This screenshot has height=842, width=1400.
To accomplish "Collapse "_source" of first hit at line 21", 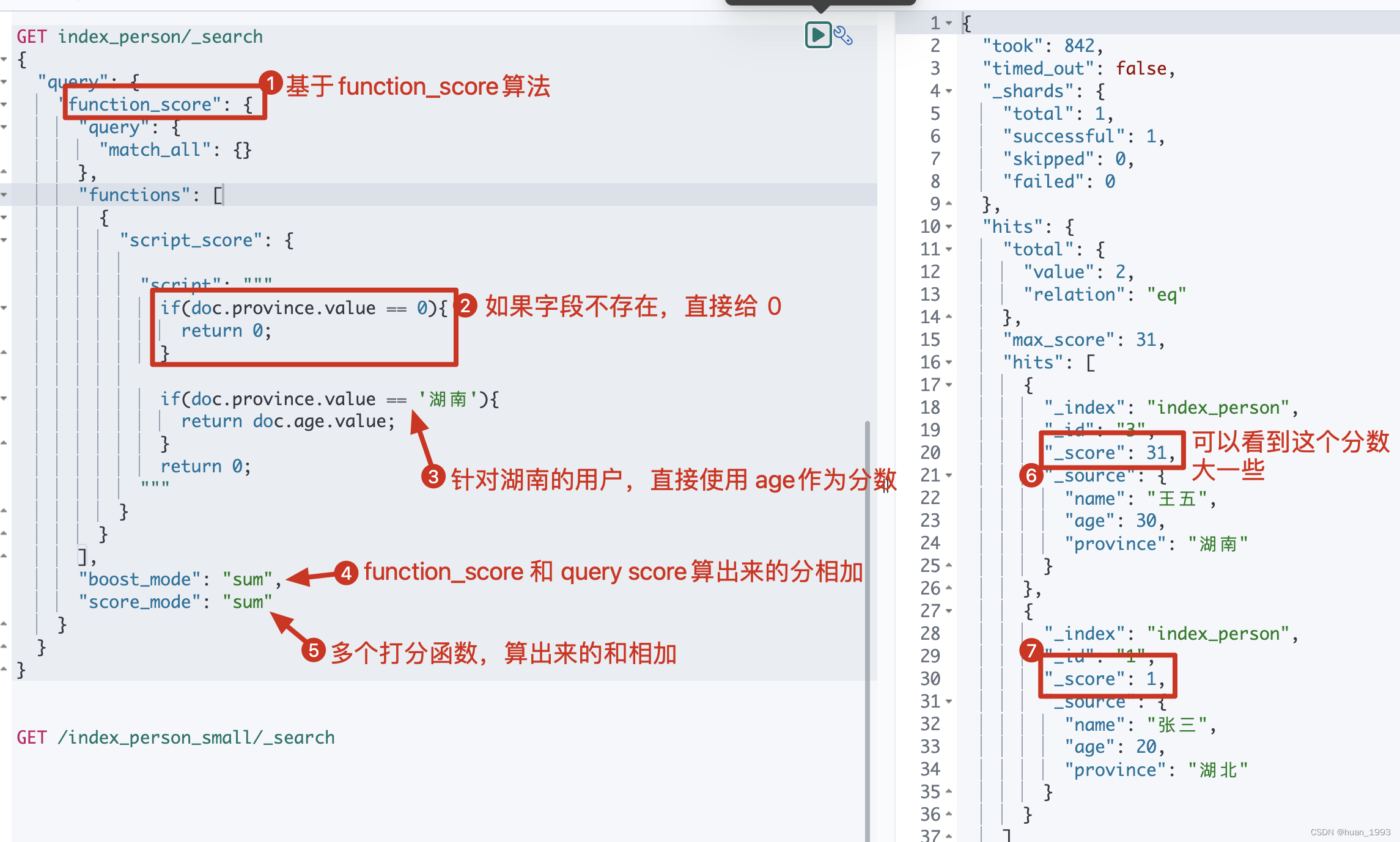I will click(949, 475).
